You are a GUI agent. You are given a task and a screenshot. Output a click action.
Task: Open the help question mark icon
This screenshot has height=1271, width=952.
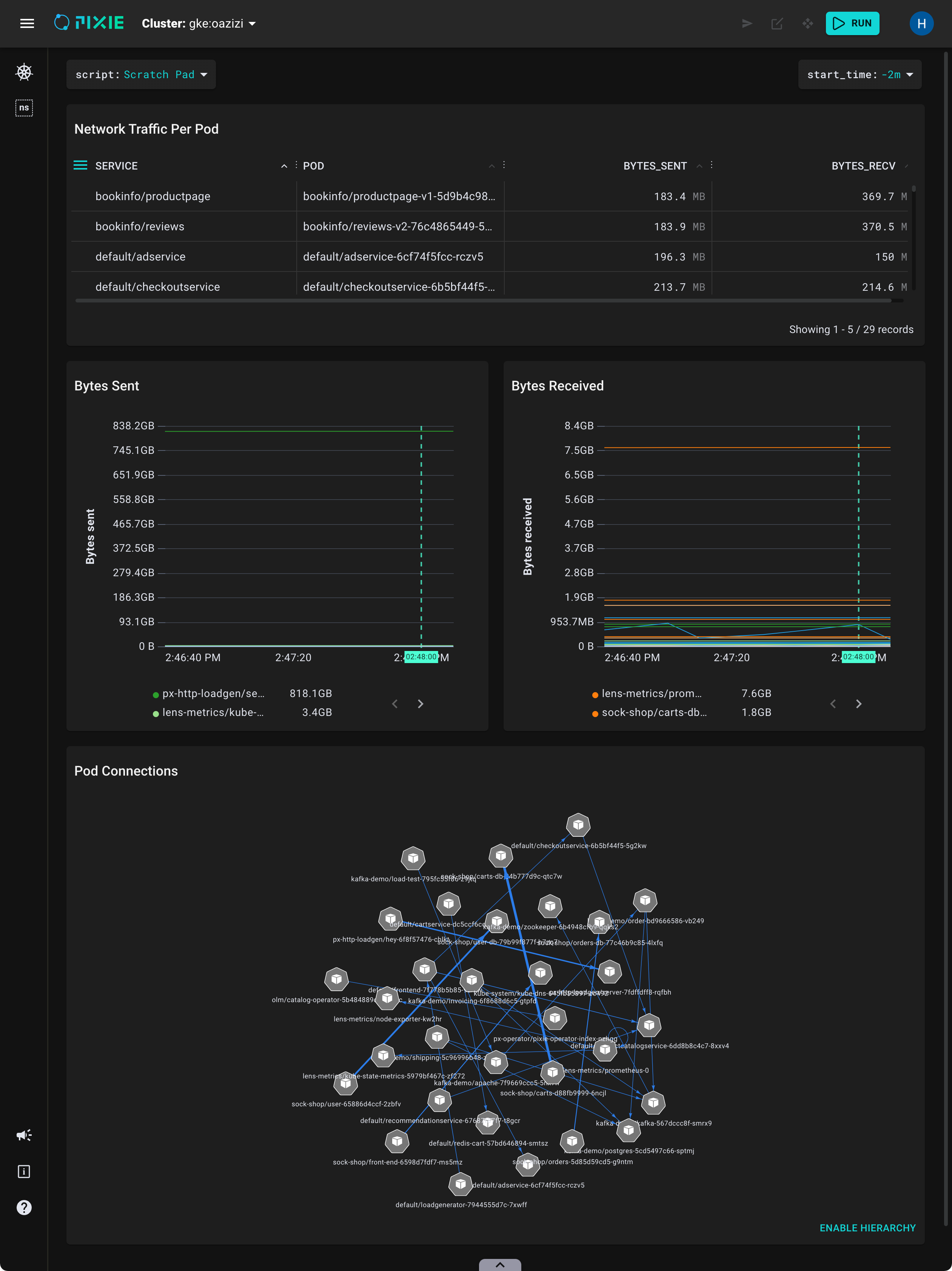24,1207
